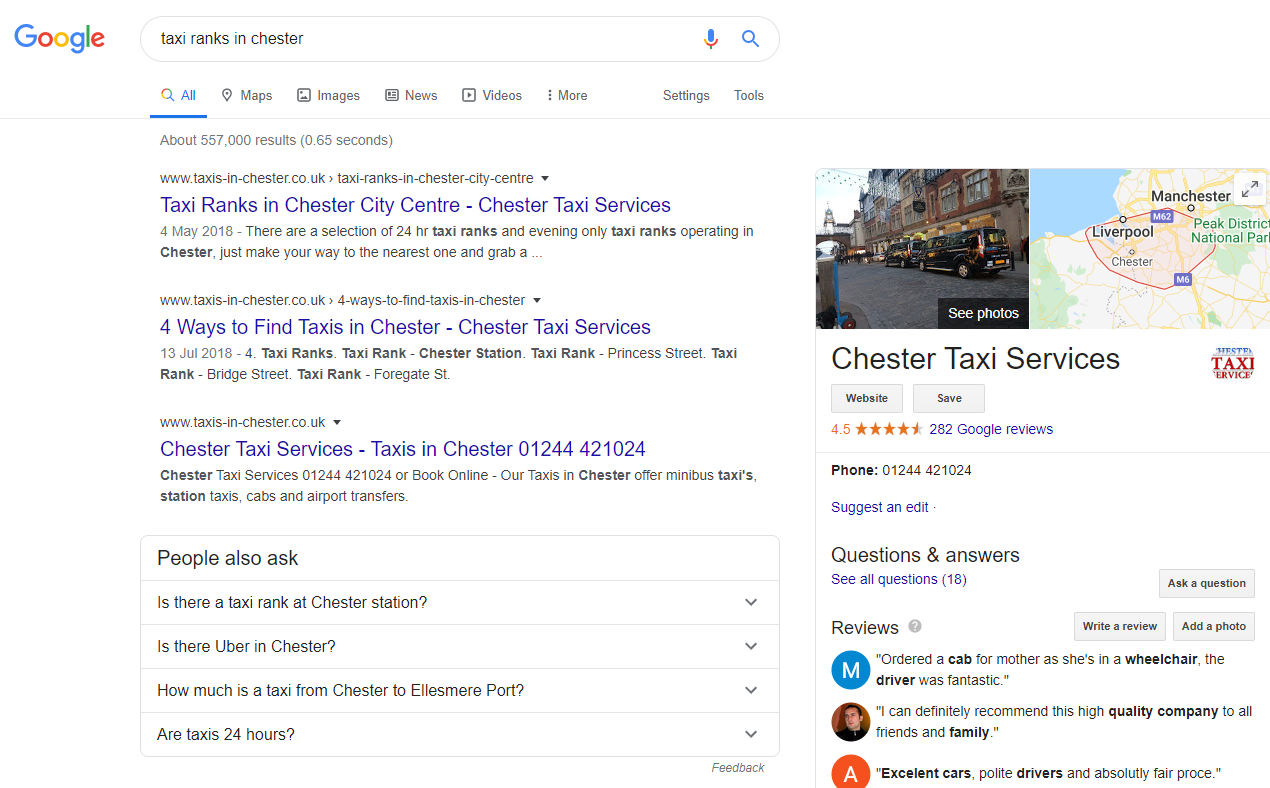
Task: Switch to the Maps tab
Action: 246,96
